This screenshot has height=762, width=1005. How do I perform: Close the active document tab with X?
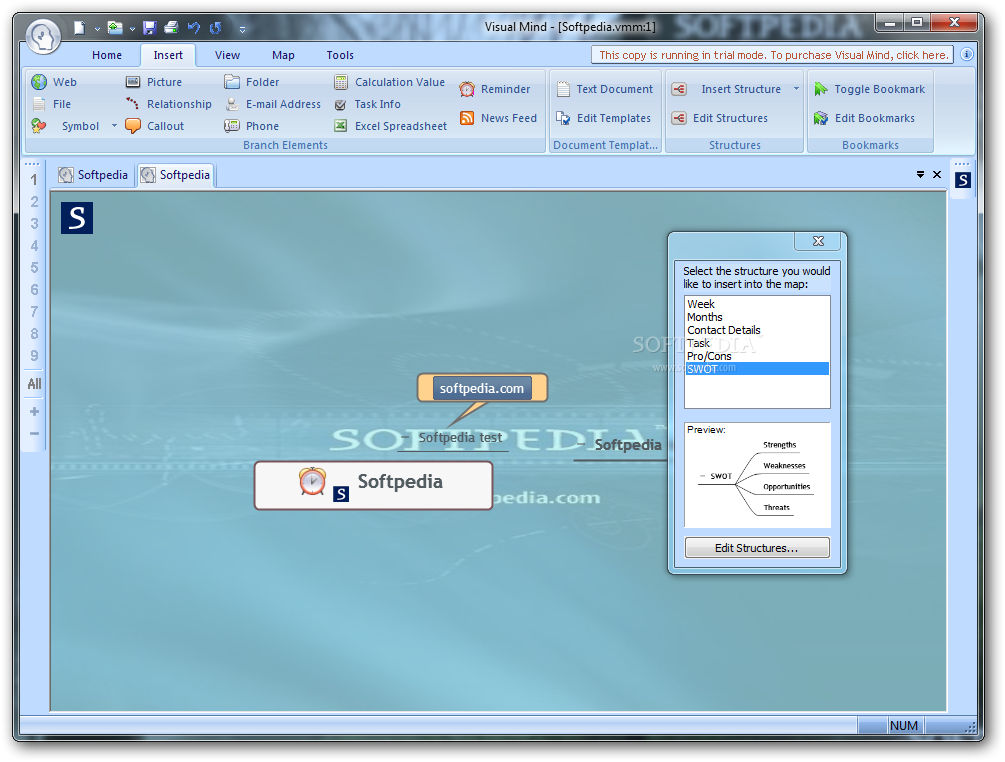coord(937,174)
